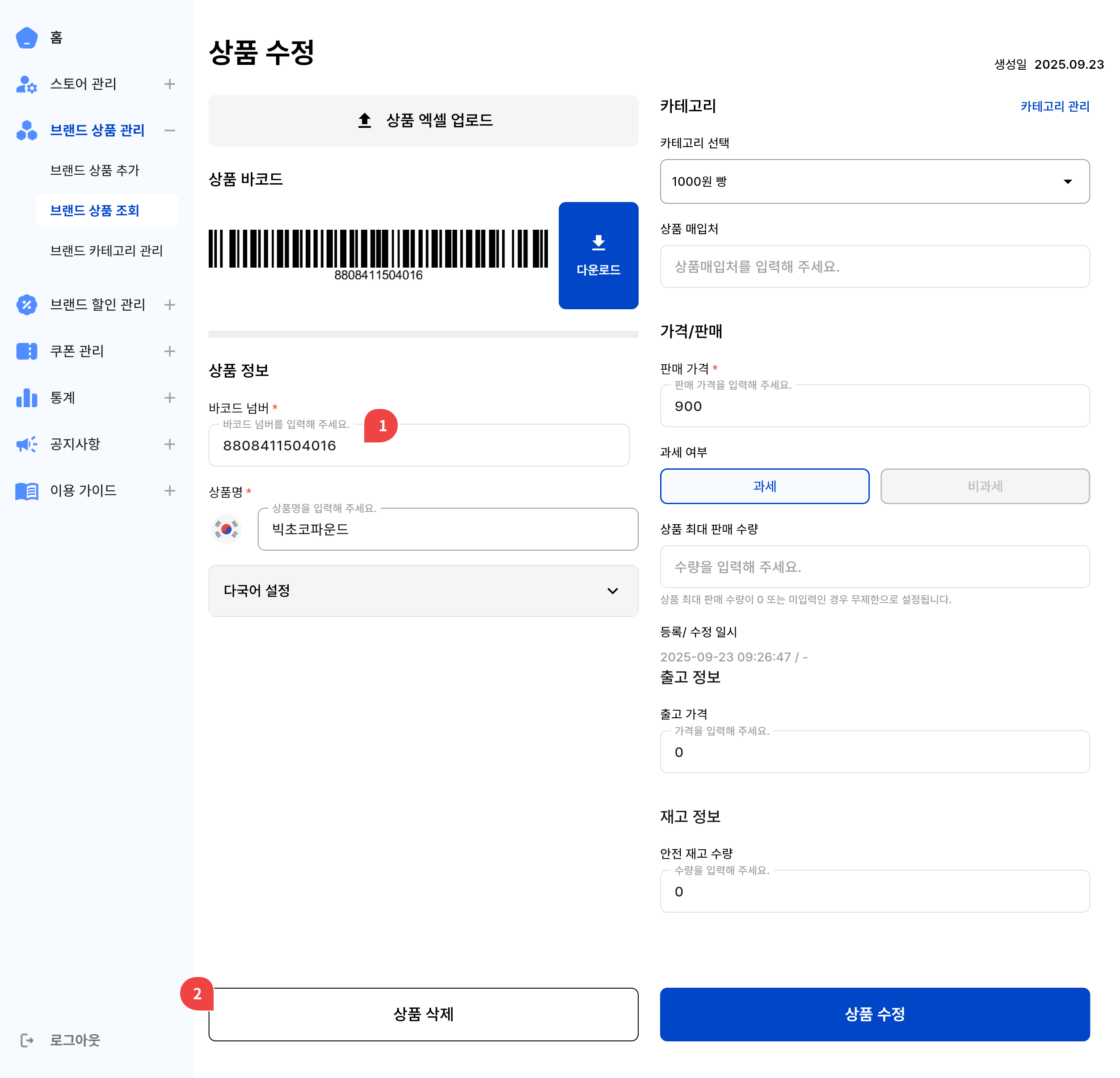Click the statistics bar chart icon
Screen dimensions: 1120x1078
click(x=26, y=397)
